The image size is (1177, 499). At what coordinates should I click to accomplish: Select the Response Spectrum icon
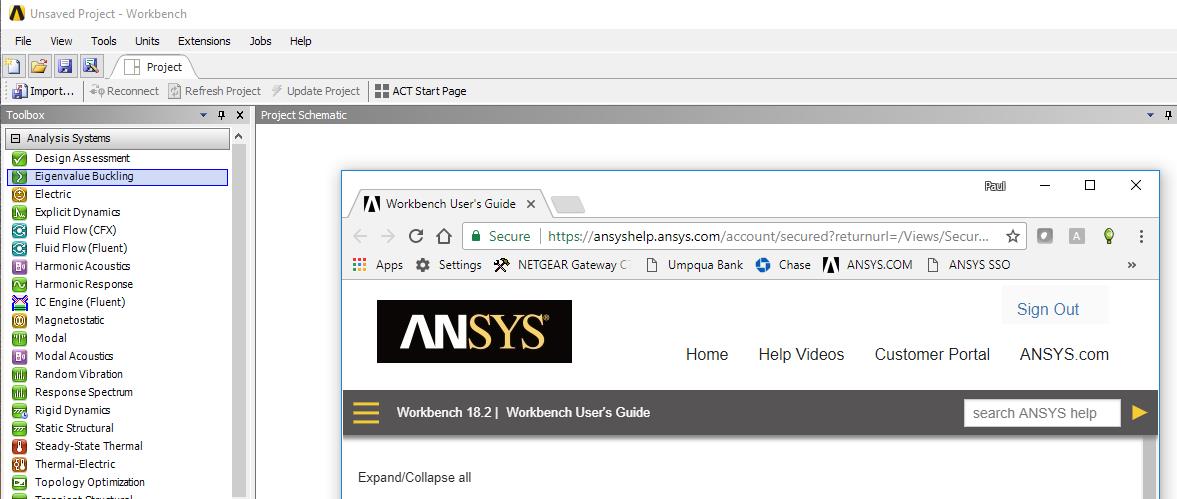(x=20, y=392)
